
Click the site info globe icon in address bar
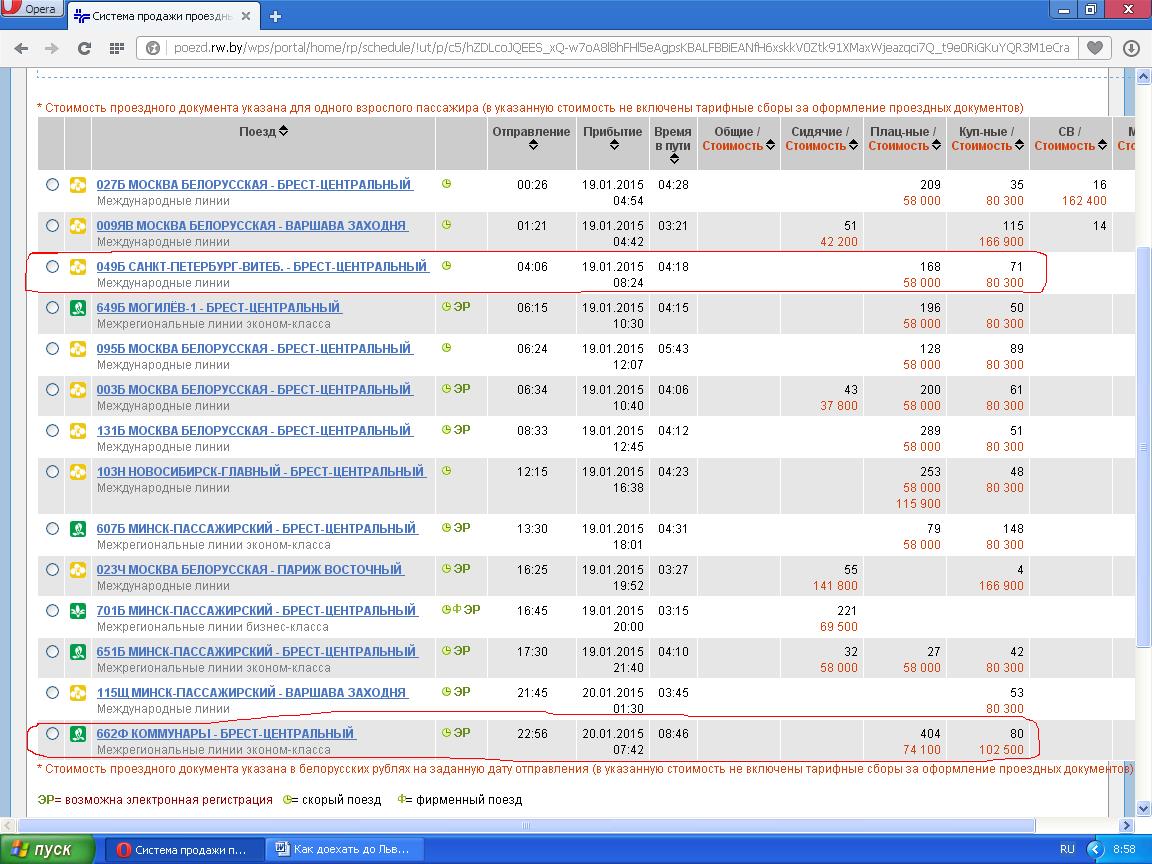pos(153,48)
